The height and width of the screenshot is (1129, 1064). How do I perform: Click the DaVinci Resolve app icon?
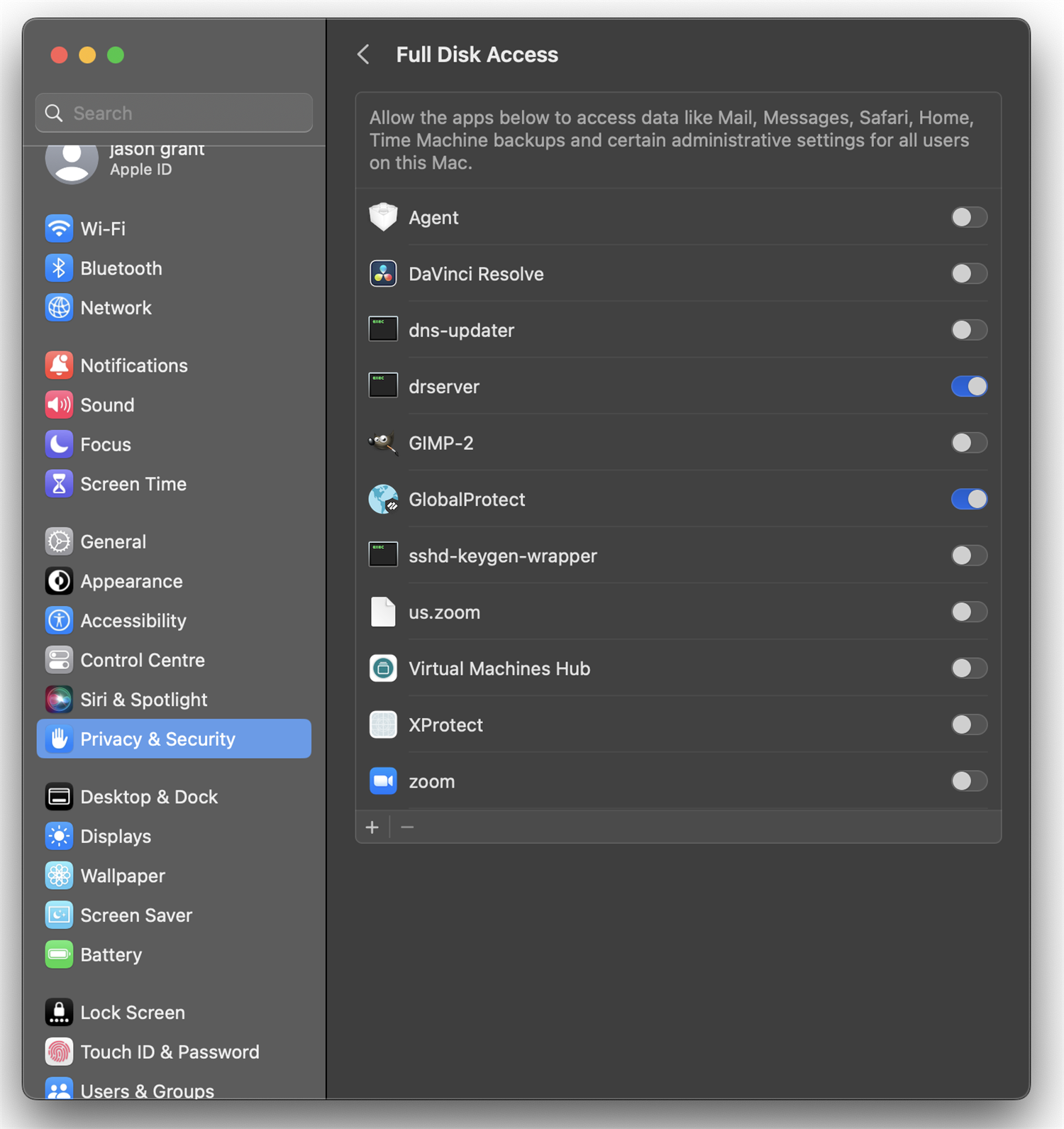pyautogui.click(x=383, y=274)
